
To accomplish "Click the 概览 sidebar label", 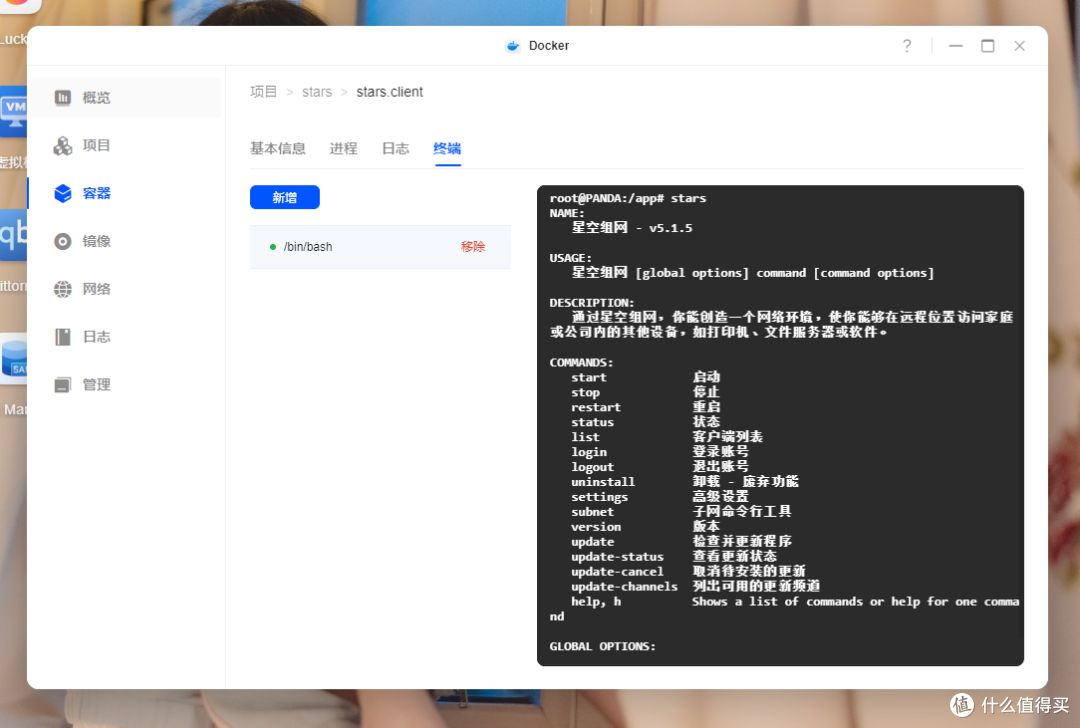I will (96, 98).
